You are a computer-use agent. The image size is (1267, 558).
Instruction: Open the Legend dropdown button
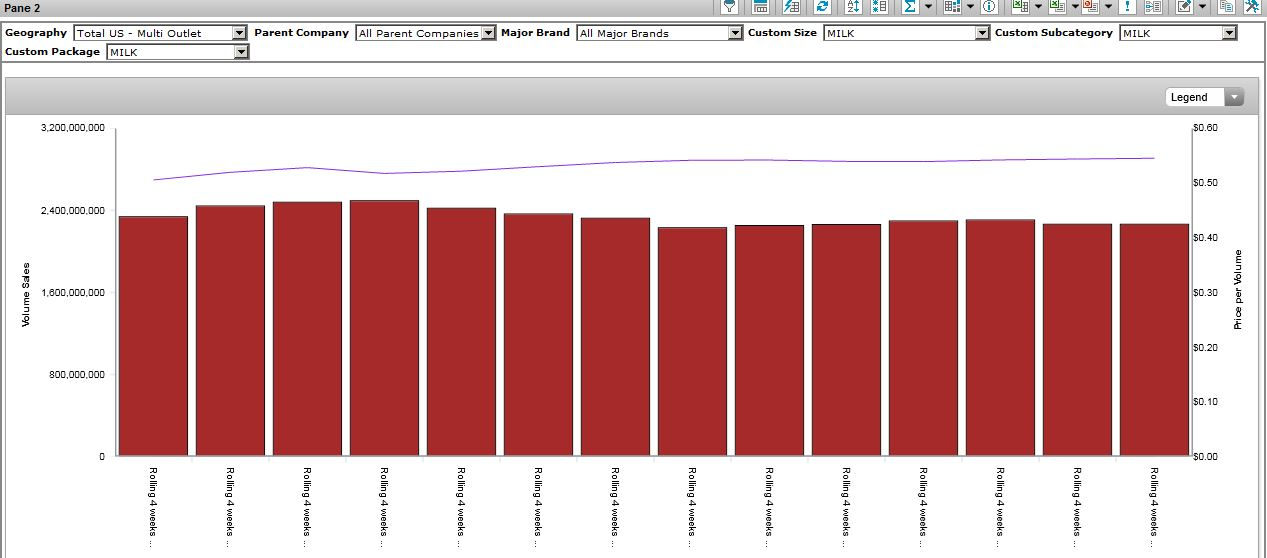pos(1235,97)
